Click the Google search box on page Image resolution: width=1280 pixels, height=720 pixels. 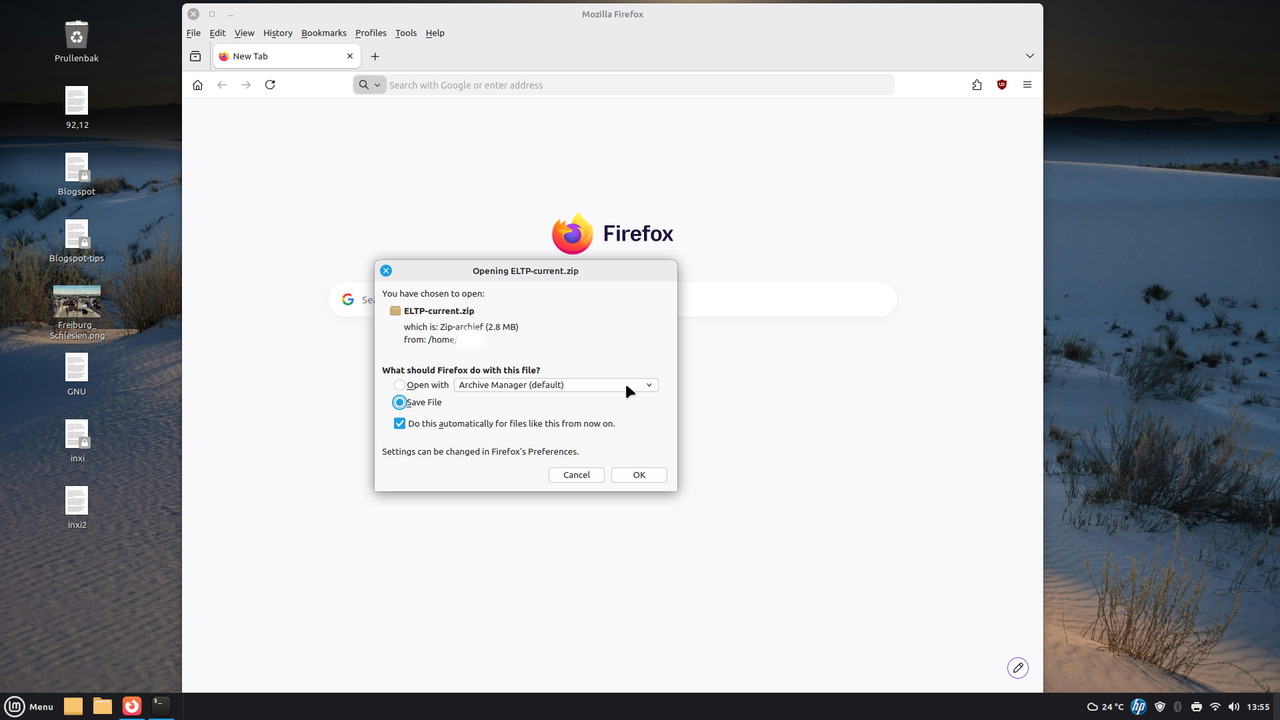(x=612, y=299)
